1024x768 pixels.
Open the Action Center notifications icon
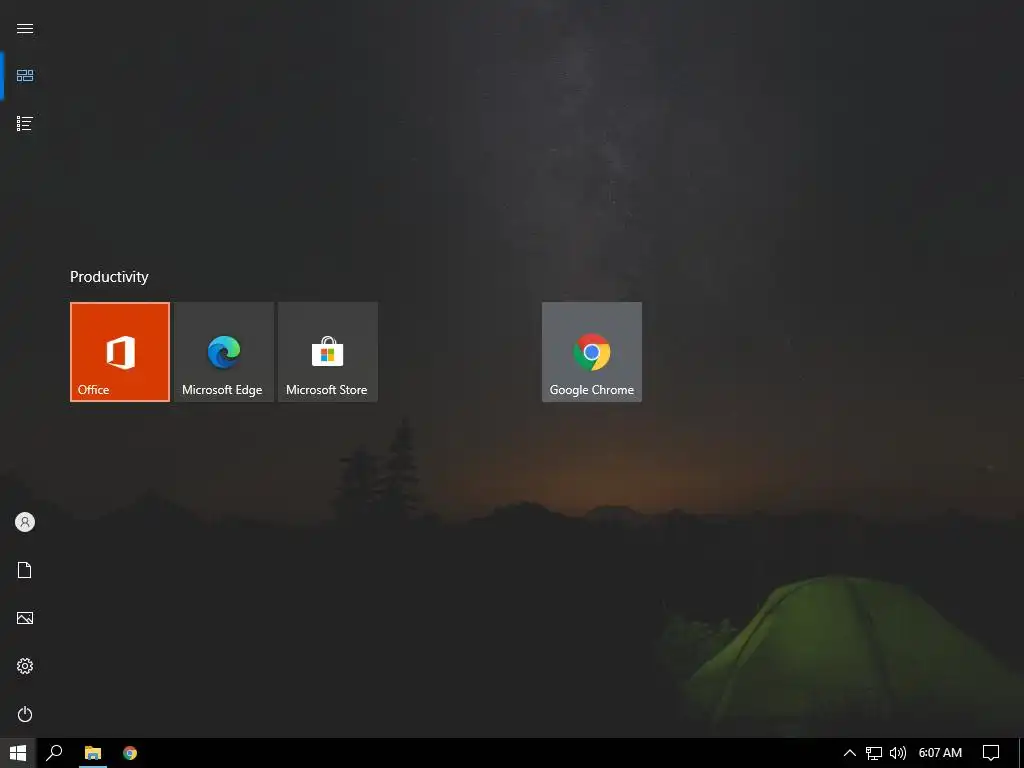coord(991,753)
